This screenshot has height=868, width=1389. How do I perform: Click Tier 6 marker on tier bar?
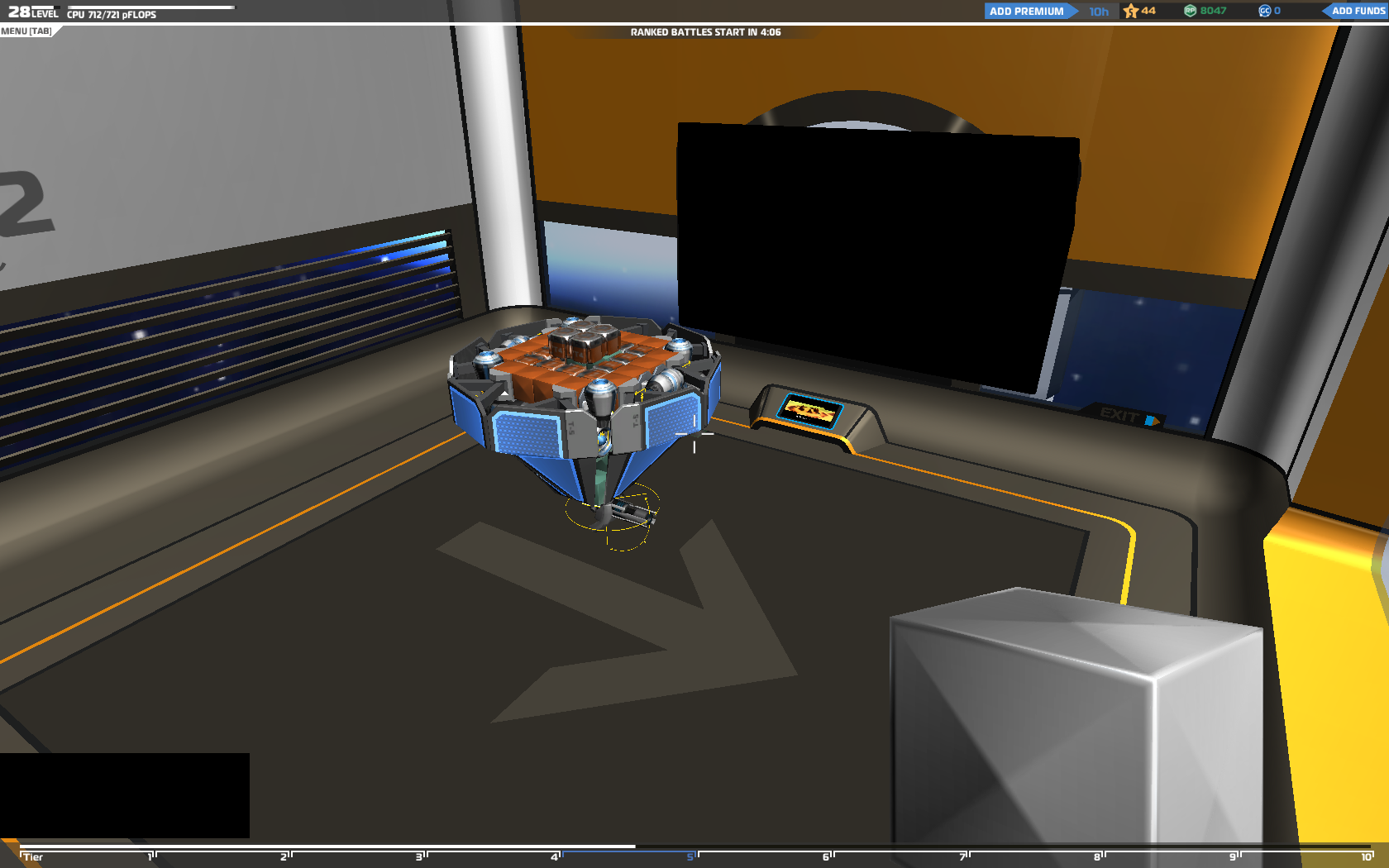click(828, 856)
